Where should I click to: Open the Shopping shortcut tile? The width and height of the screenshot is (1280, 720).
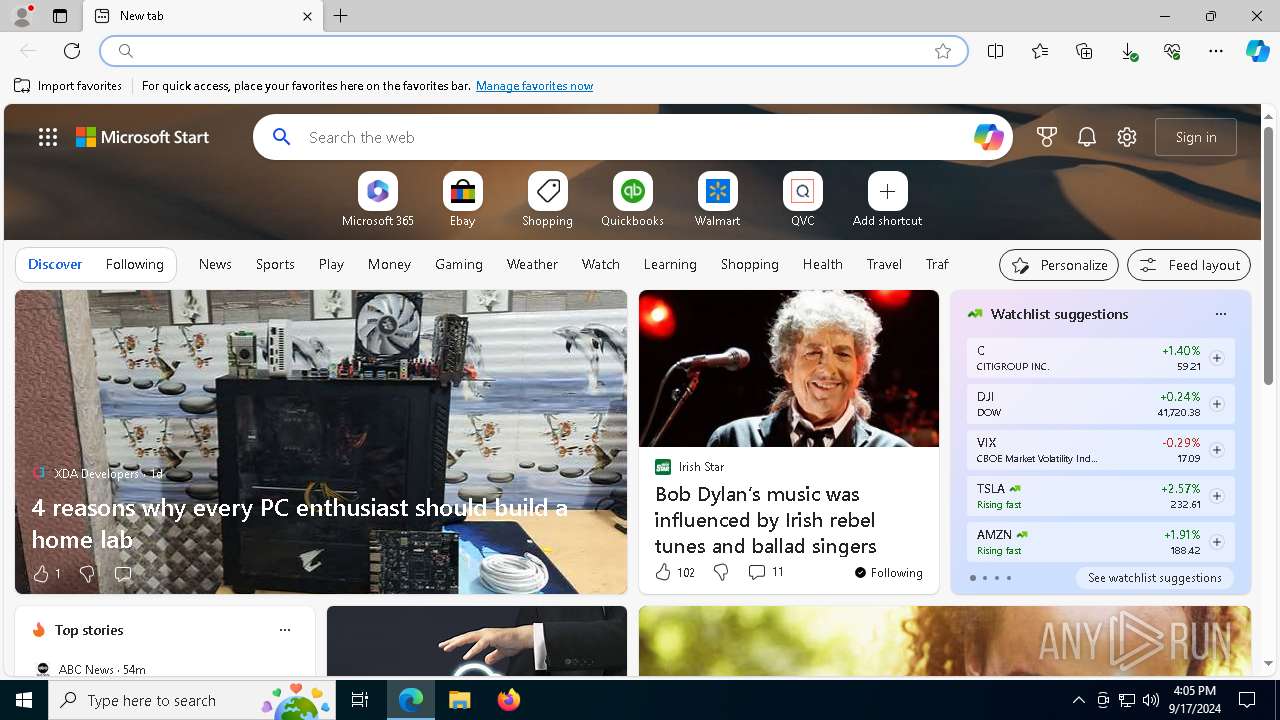547,200
